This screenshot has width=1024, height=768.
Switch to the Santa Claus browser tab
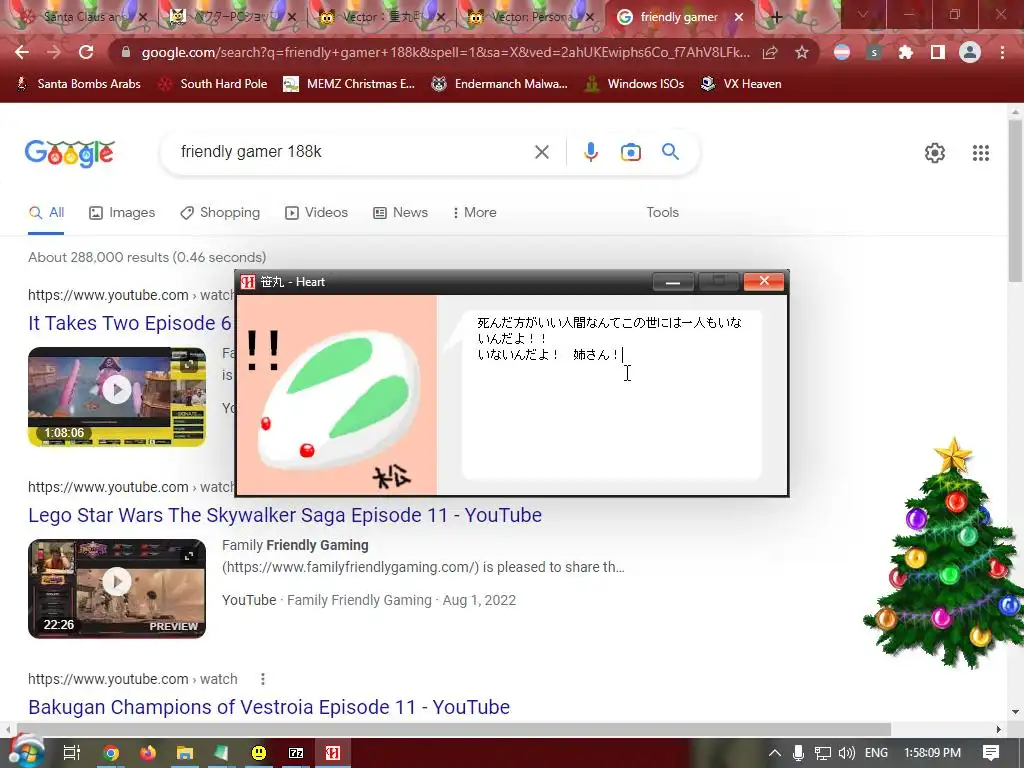[82, 17]
